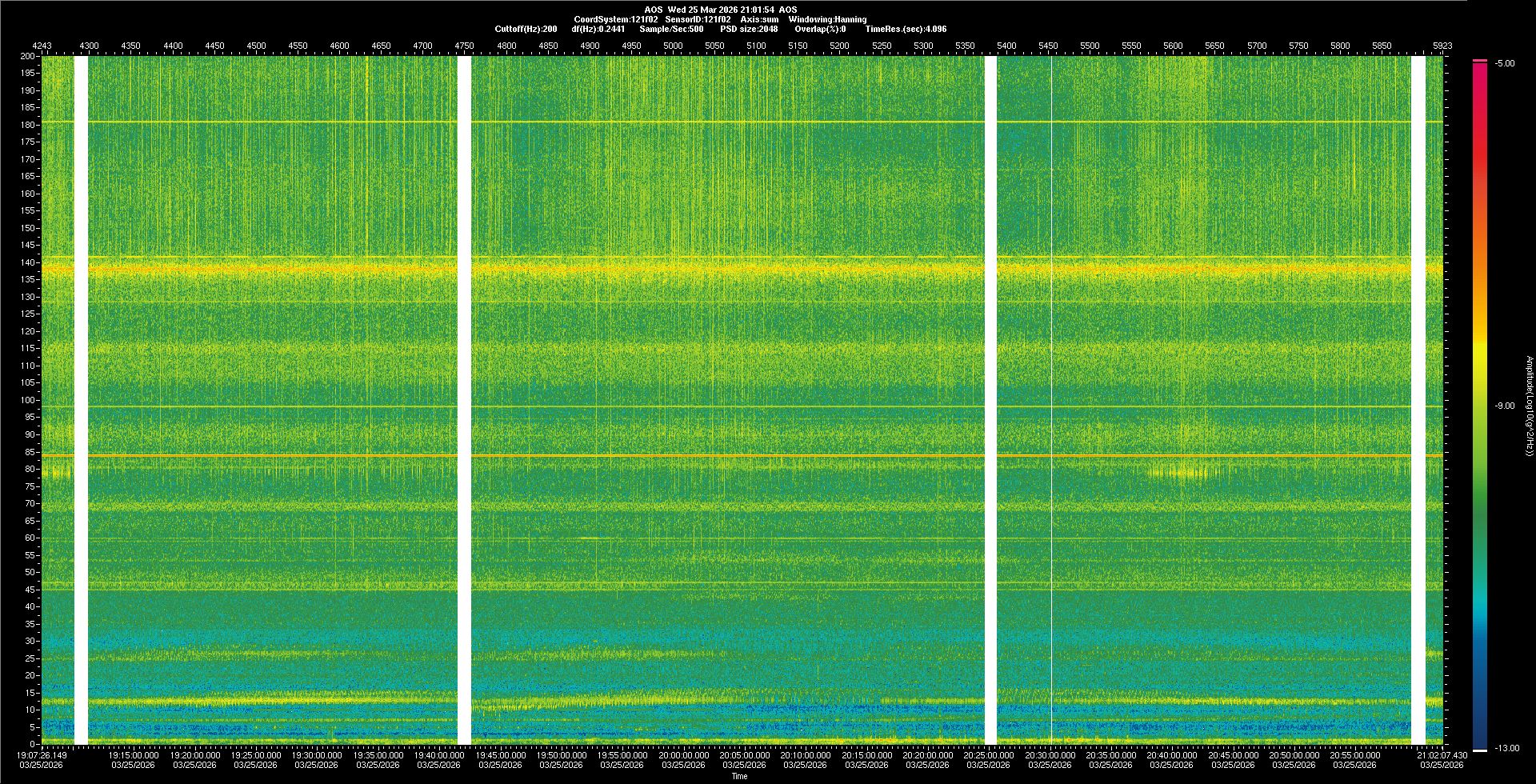
Task: Click the Amplitude colorbar axis title
Action: pyautogui.click(x=1529, y=406)
